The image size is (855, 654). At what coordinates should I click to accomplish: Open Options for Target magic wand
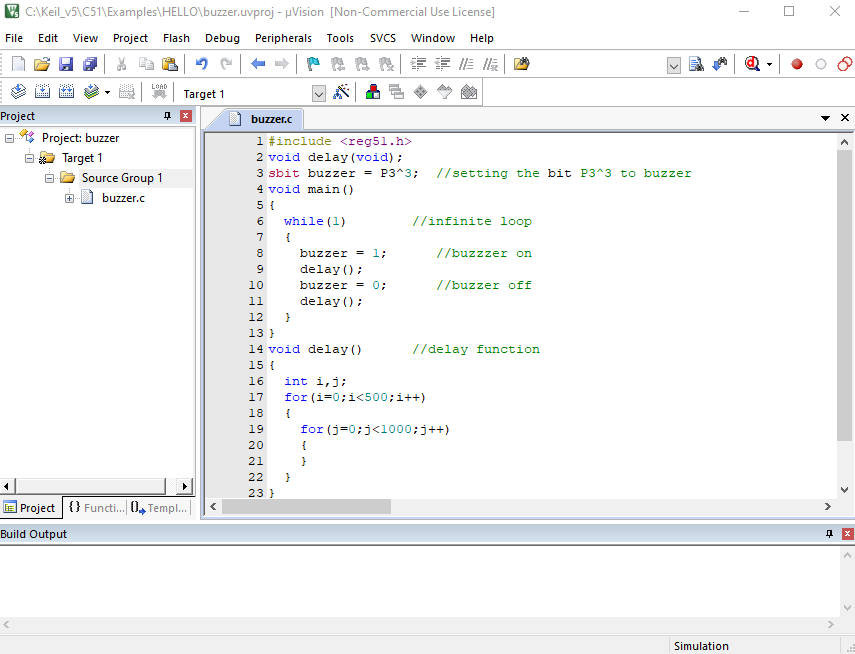[341, 92]
